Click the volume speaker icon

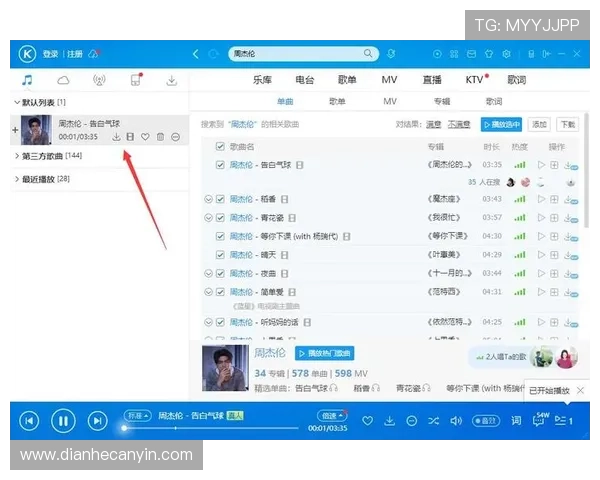click(x=456, y=421)
